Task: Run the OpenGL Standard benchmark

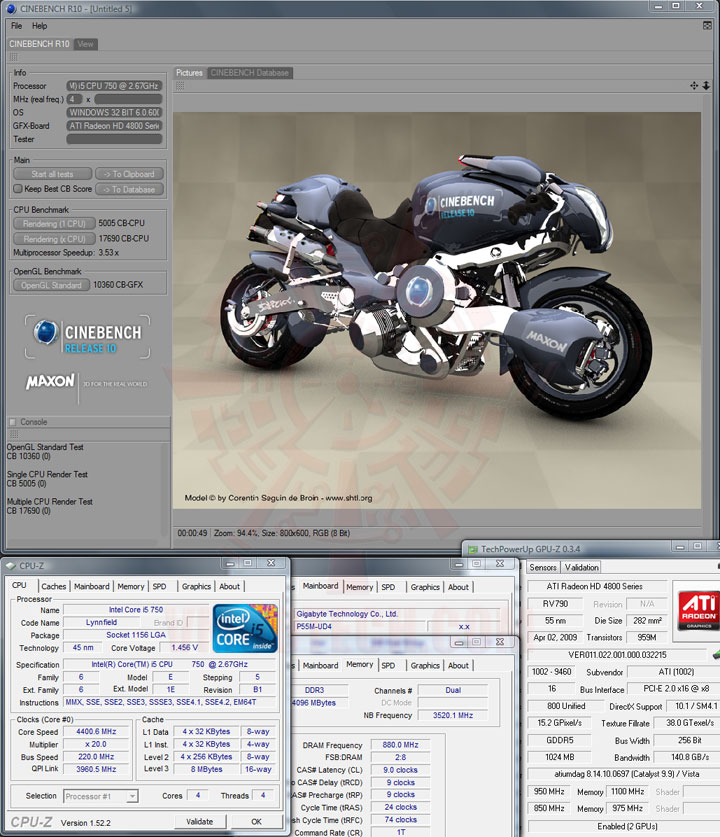Action: pyautogui.click(x=51, y=285)
